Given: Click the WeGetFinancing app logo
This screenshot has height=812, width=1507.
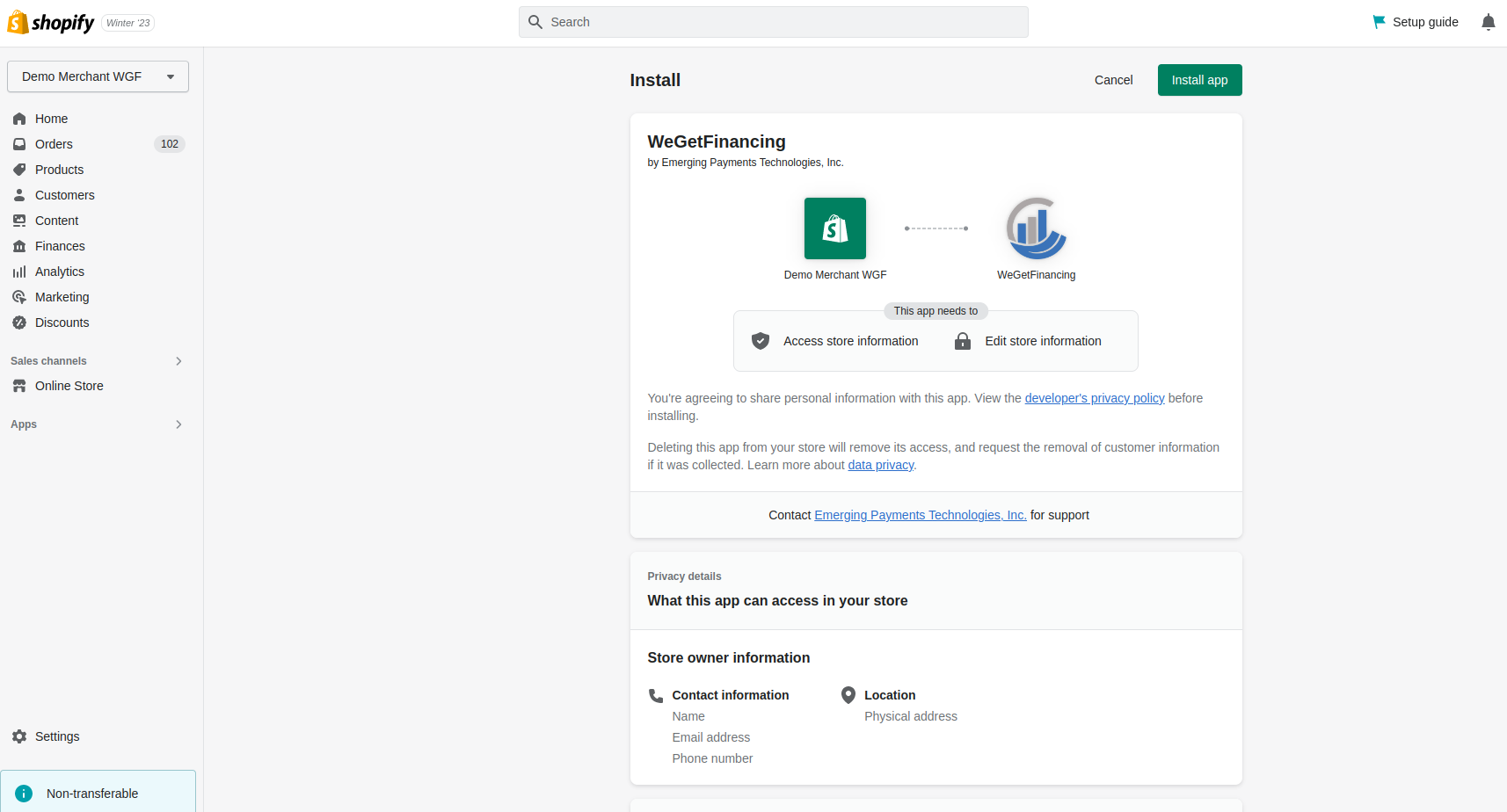Looking at the screenshot, I should coord(1037,228).
